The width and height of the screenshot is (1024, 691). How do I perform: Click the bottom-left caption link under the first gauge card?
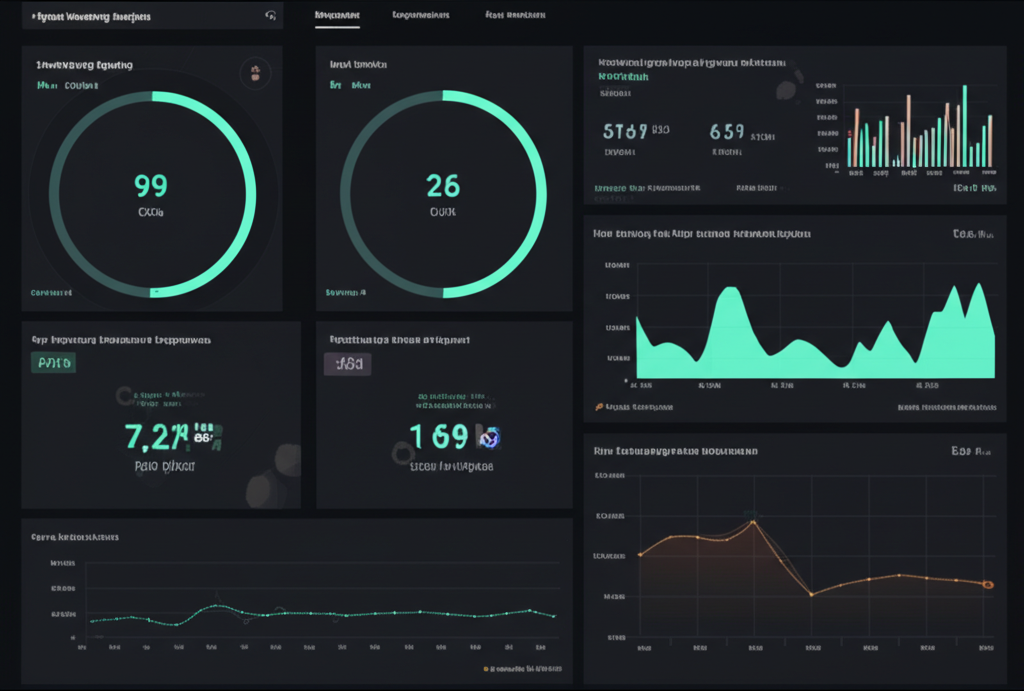[50, 291]
